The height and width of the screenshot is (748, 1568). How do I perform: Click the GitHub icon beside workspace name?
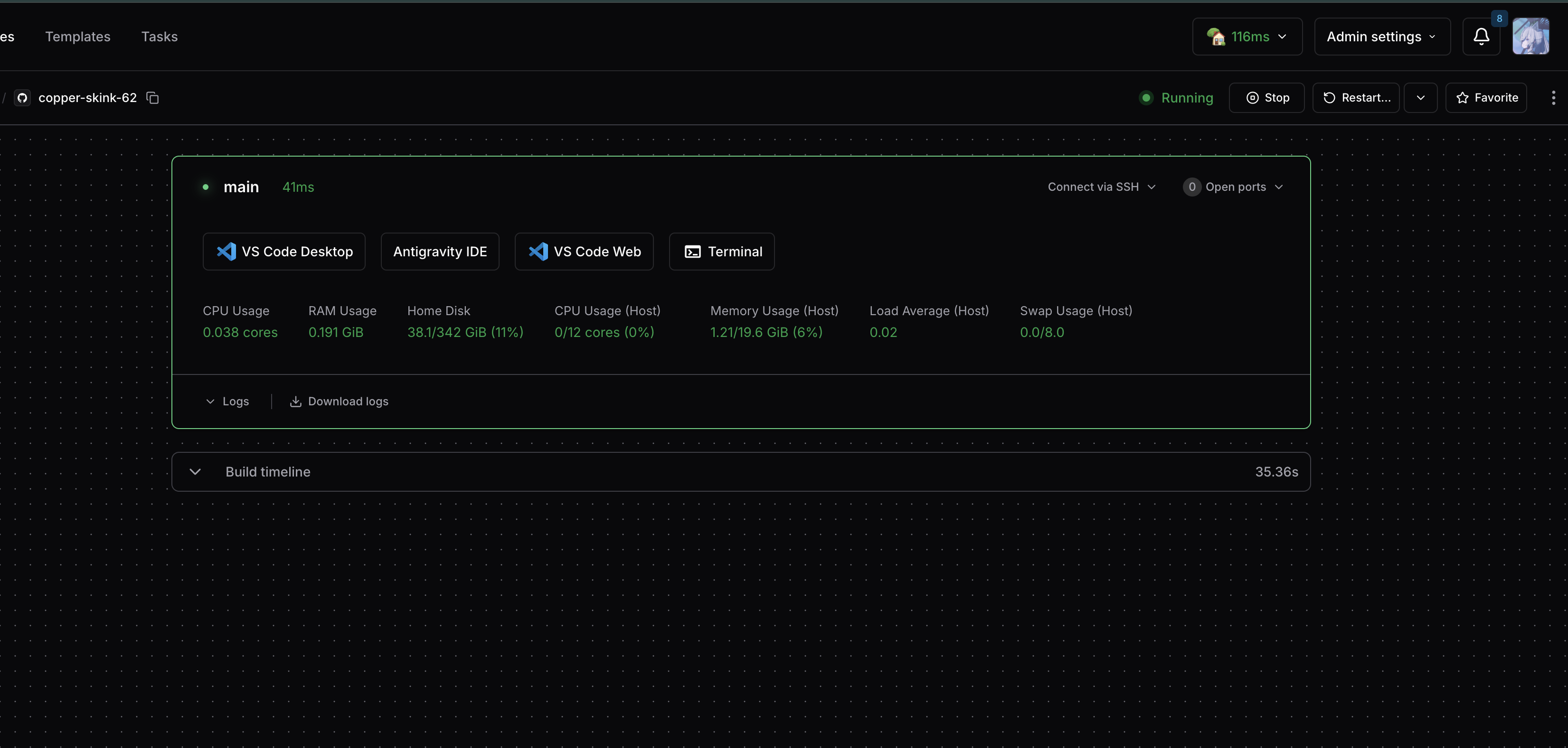pyautogui.click(x=22, y=98)
